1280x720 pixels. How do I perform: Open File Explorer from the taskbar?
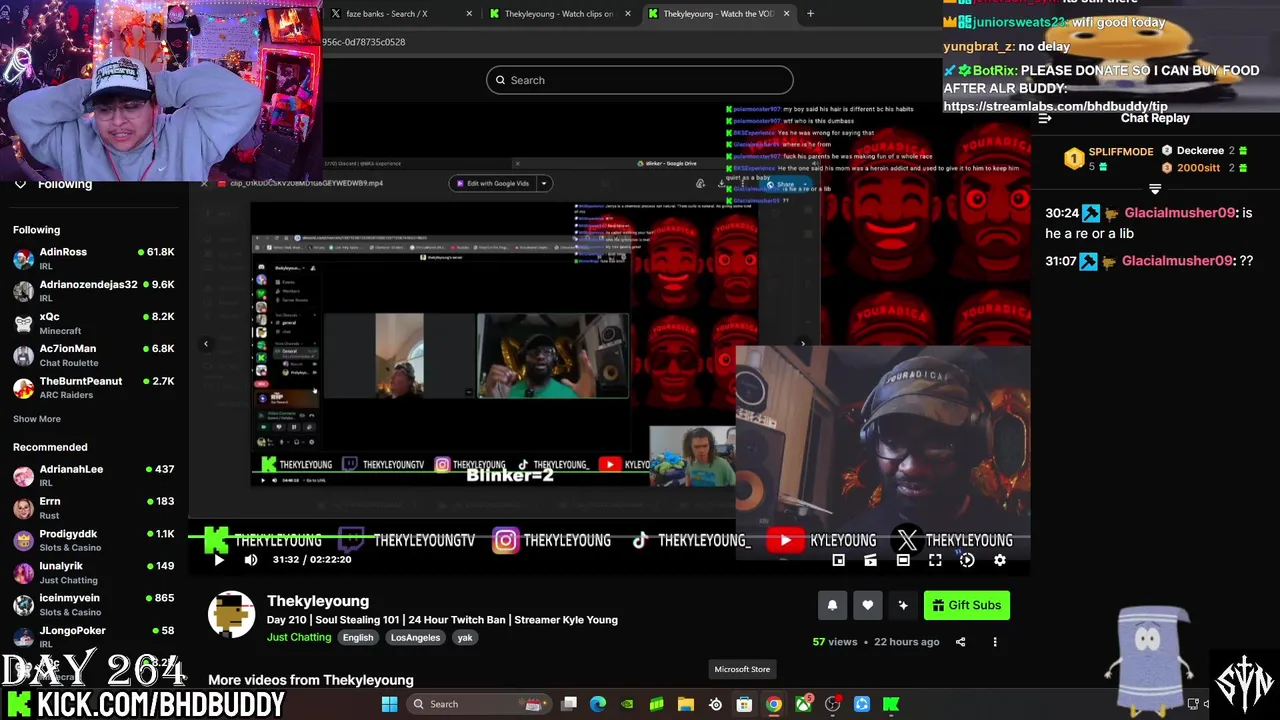pyautogui.click(x=686, y=704)
